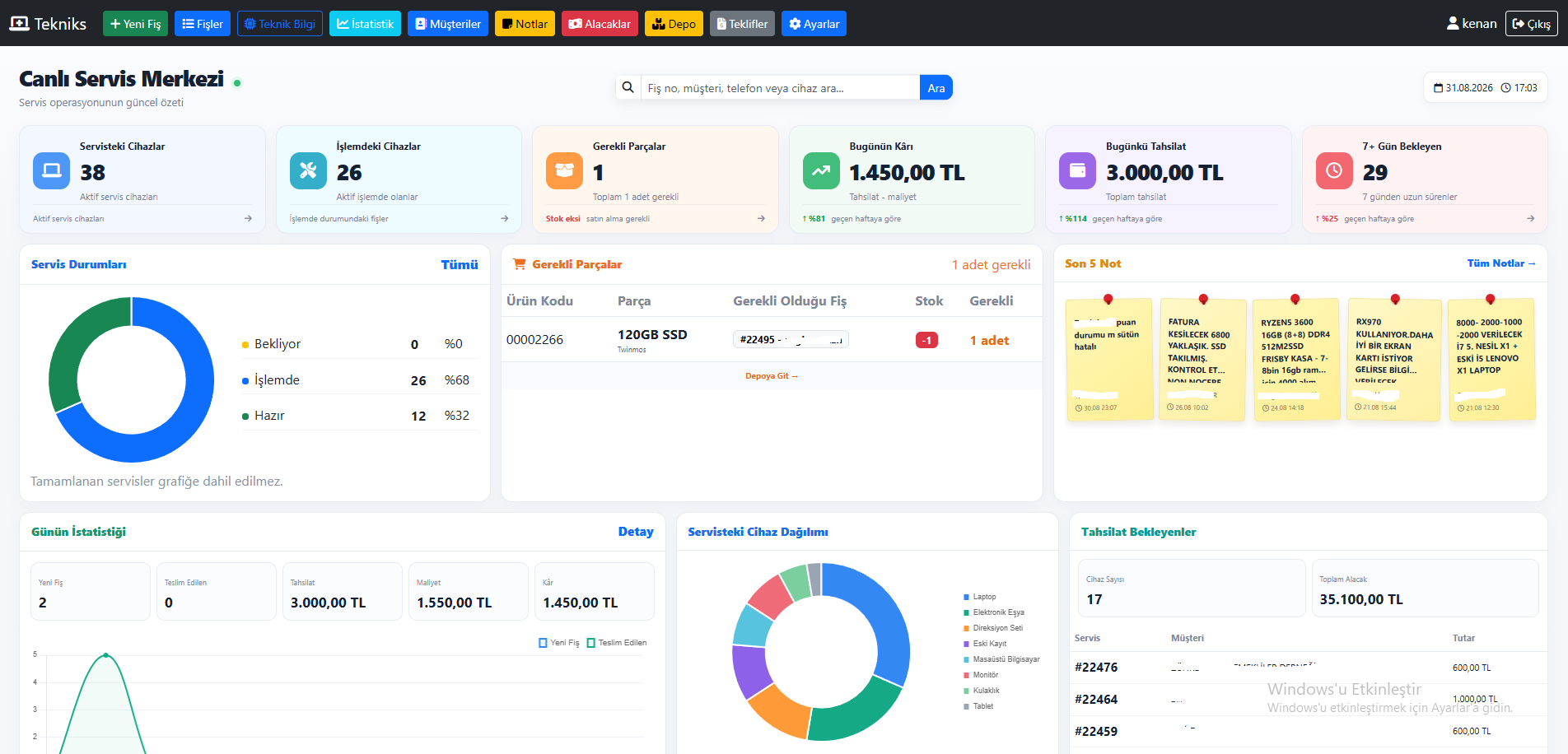Click the kenan user profile
Image resolution: width=1568 pixels, height=754 pixels.
(x=1472, y=24)
